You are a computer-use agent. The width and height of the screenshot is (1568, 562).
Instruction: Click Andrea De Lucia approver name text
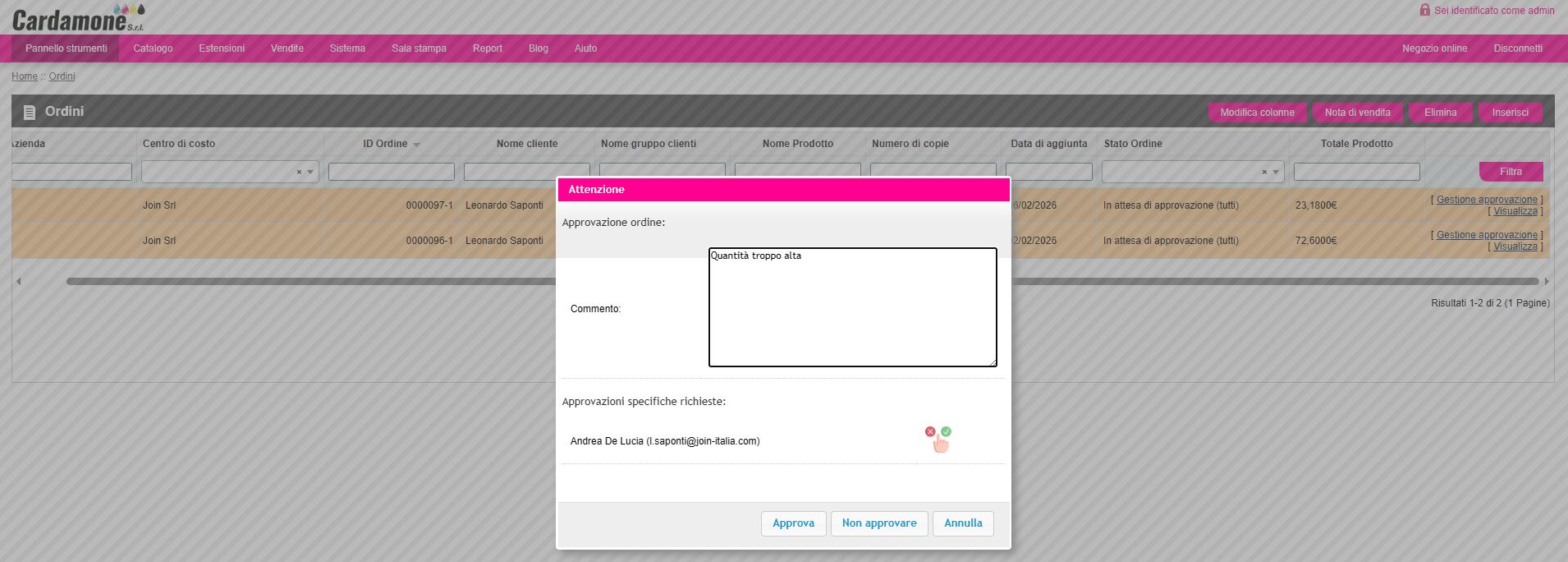pos(665,441)
